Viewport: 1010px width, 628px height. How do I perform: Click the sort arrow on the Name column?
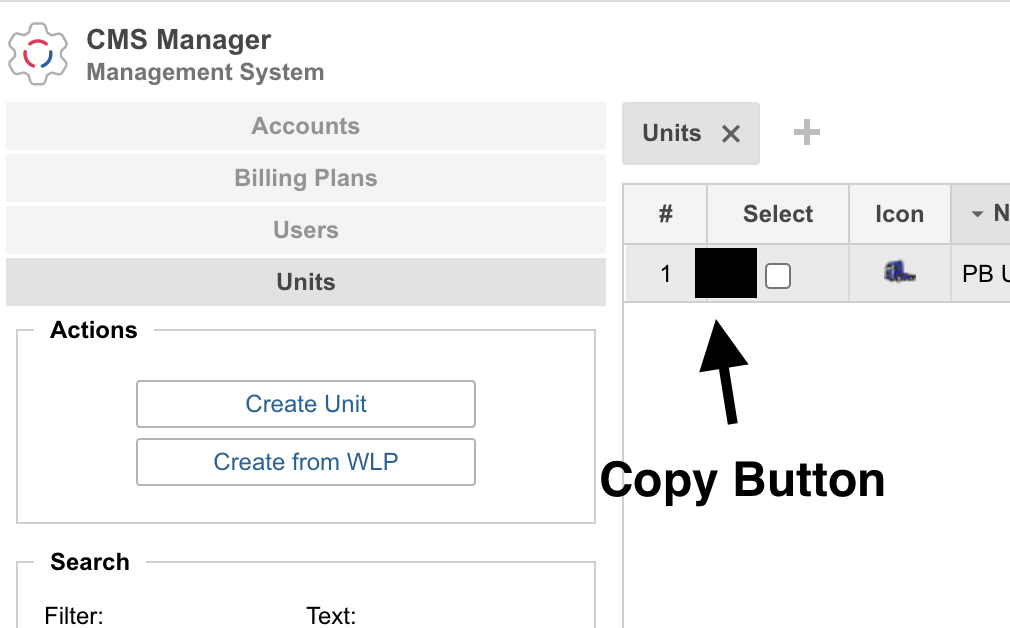pos(977,214)
